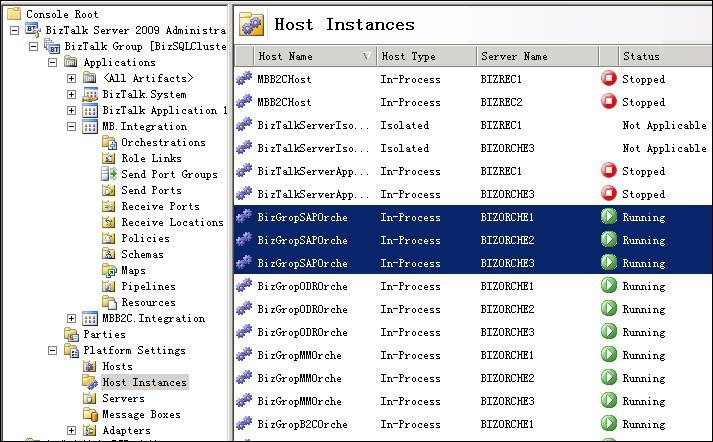Image resolution: width=713 pixels, height=442 pixels.
Task: Select the Servers tree item
Action: click(x=123, y=398)
